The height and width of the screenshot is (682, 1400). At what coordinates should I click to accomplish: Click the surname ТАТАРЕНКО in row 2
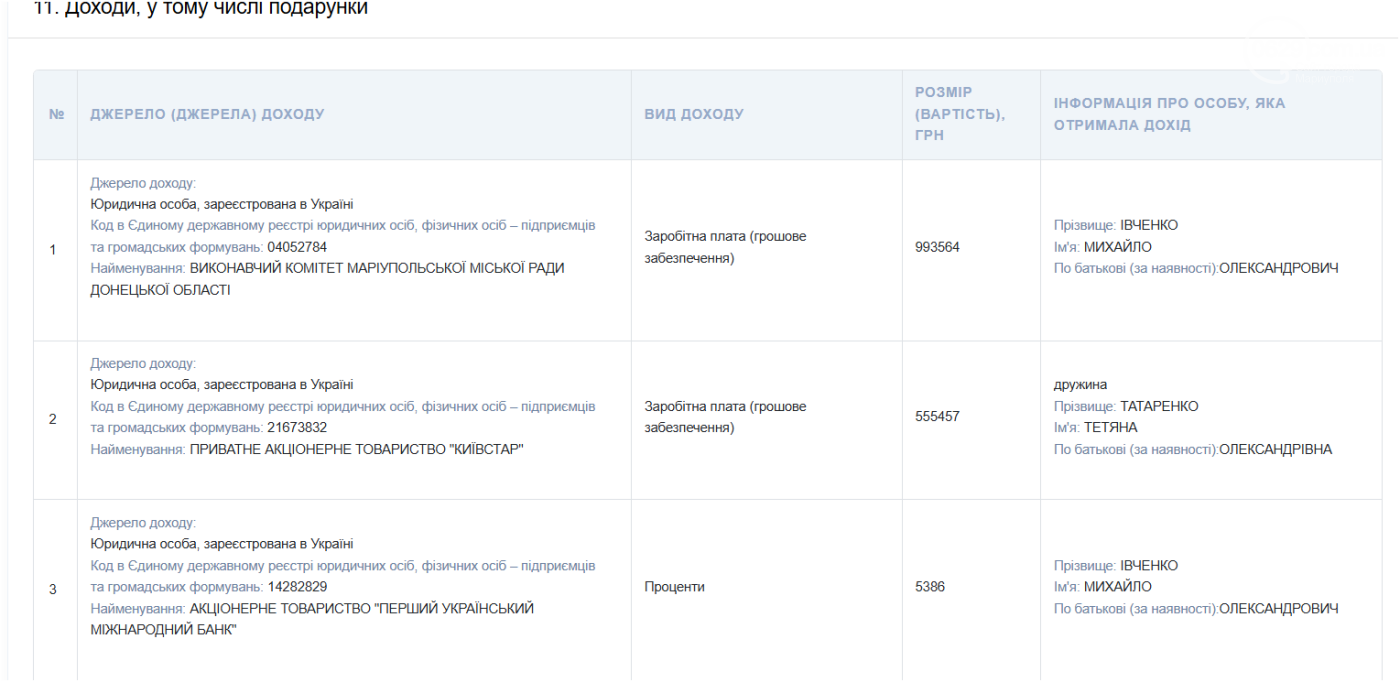tap(1158, 406)
